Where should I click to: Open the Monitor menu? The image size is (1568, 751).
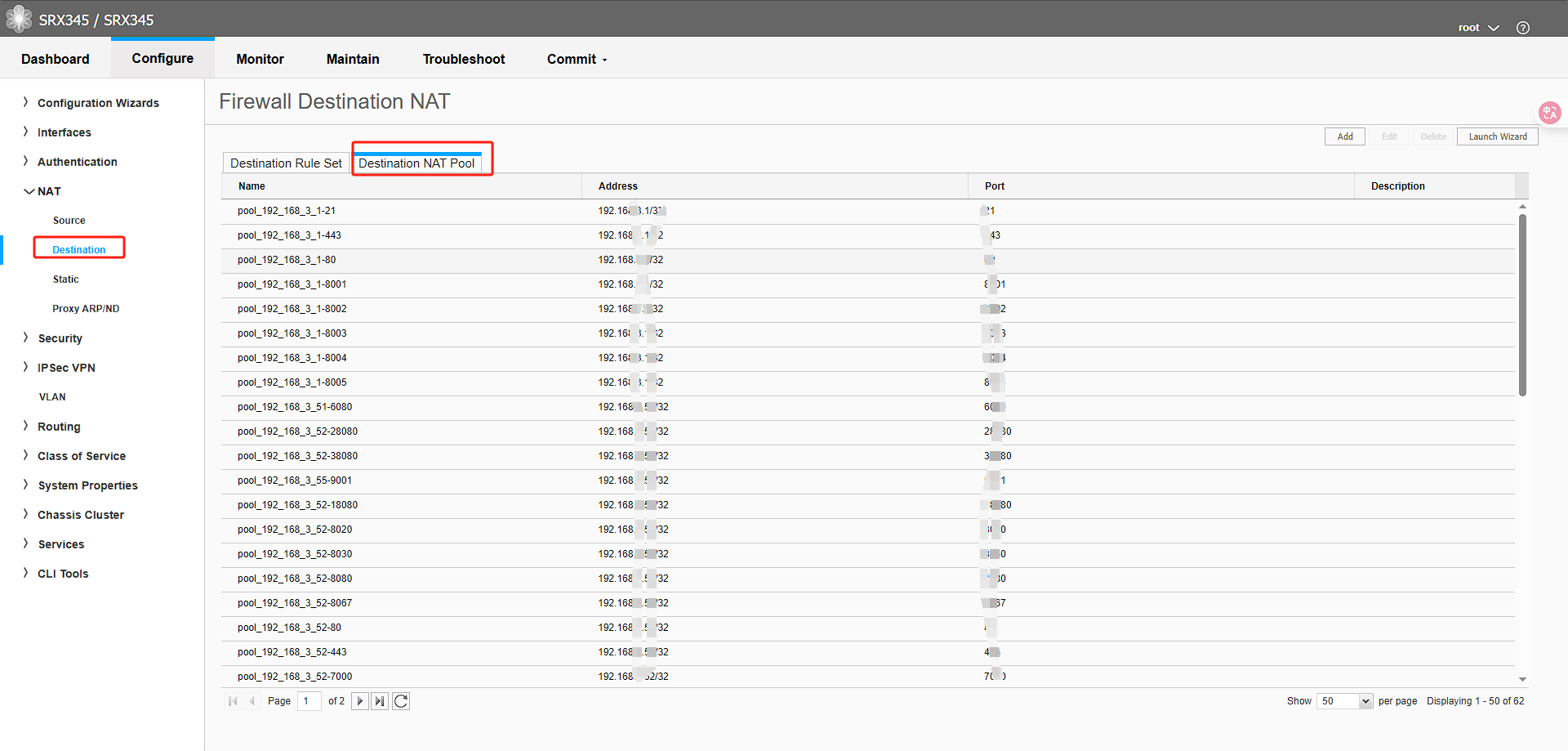(x=260, y=59)
